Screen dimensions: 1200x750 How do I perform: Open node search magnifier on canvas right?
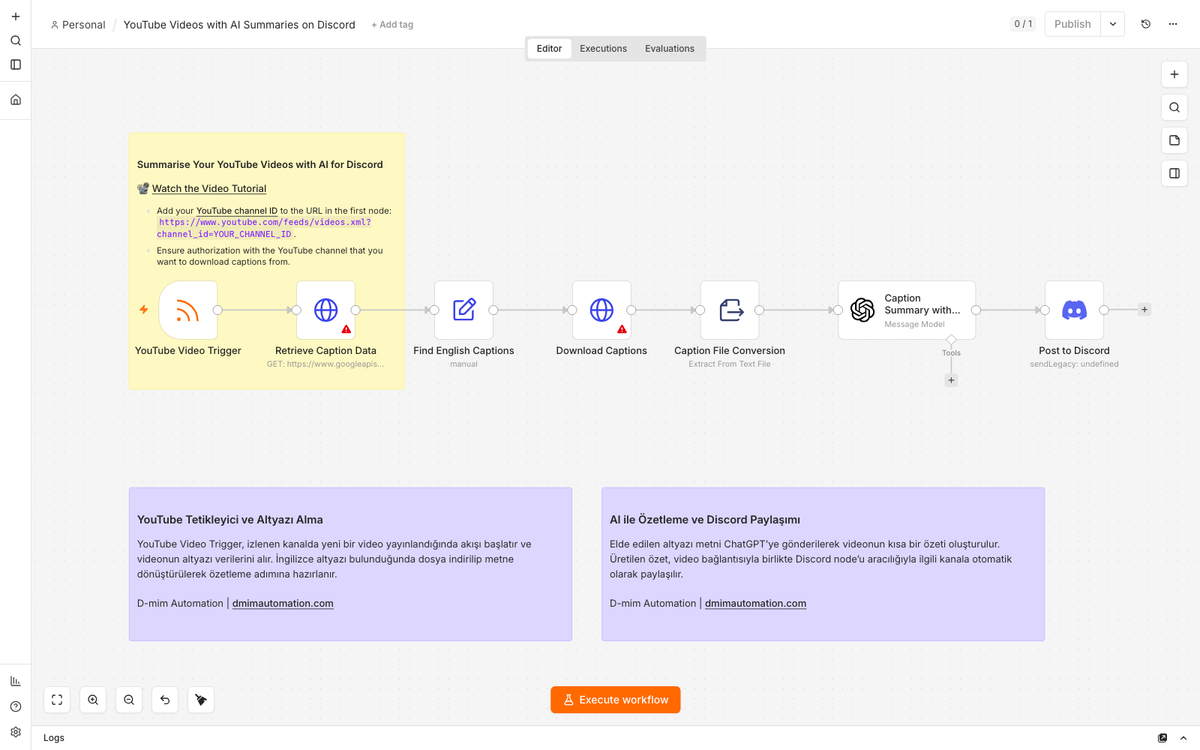pos(1174,107)
